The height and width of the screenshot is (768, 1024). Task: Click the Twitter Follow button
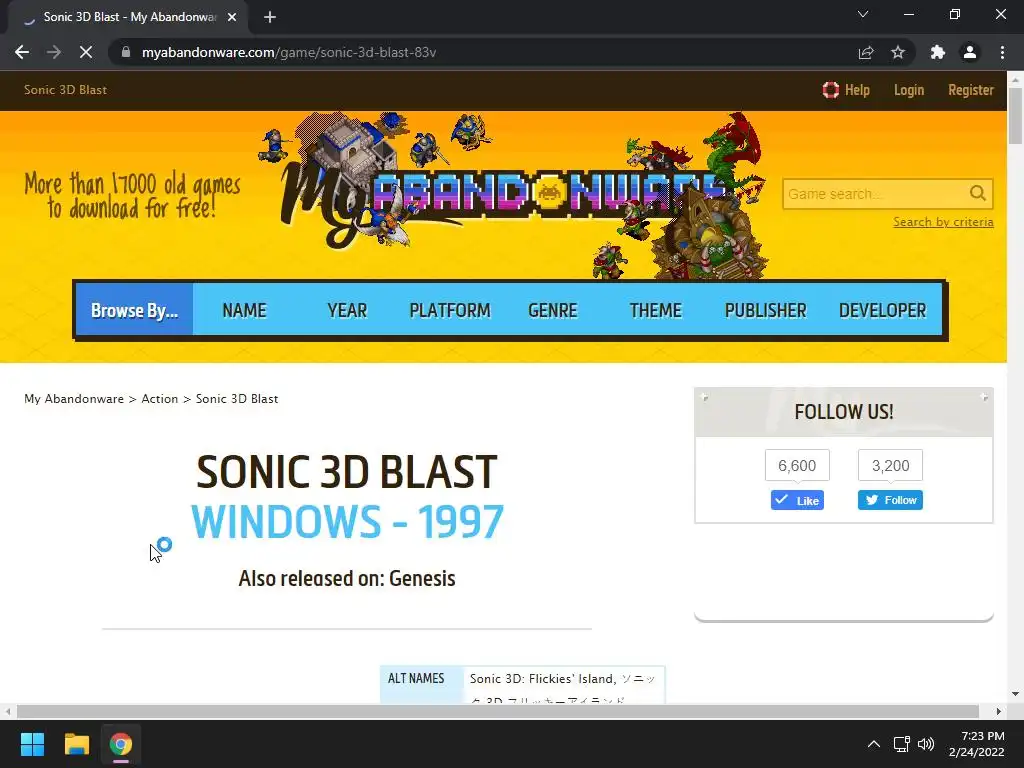pos(890,500)
